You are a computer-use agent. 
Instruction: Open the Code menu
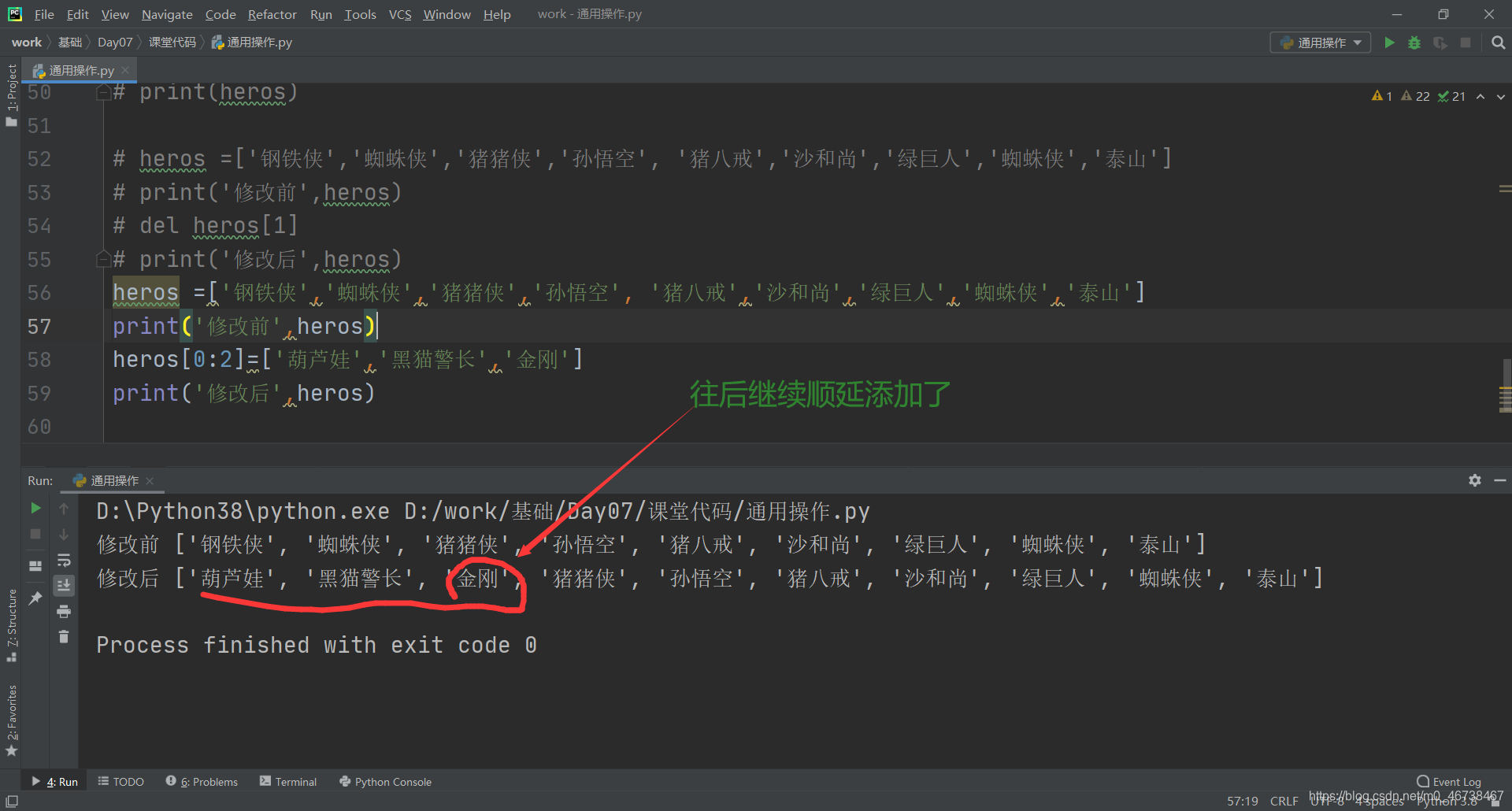[220, 14]
